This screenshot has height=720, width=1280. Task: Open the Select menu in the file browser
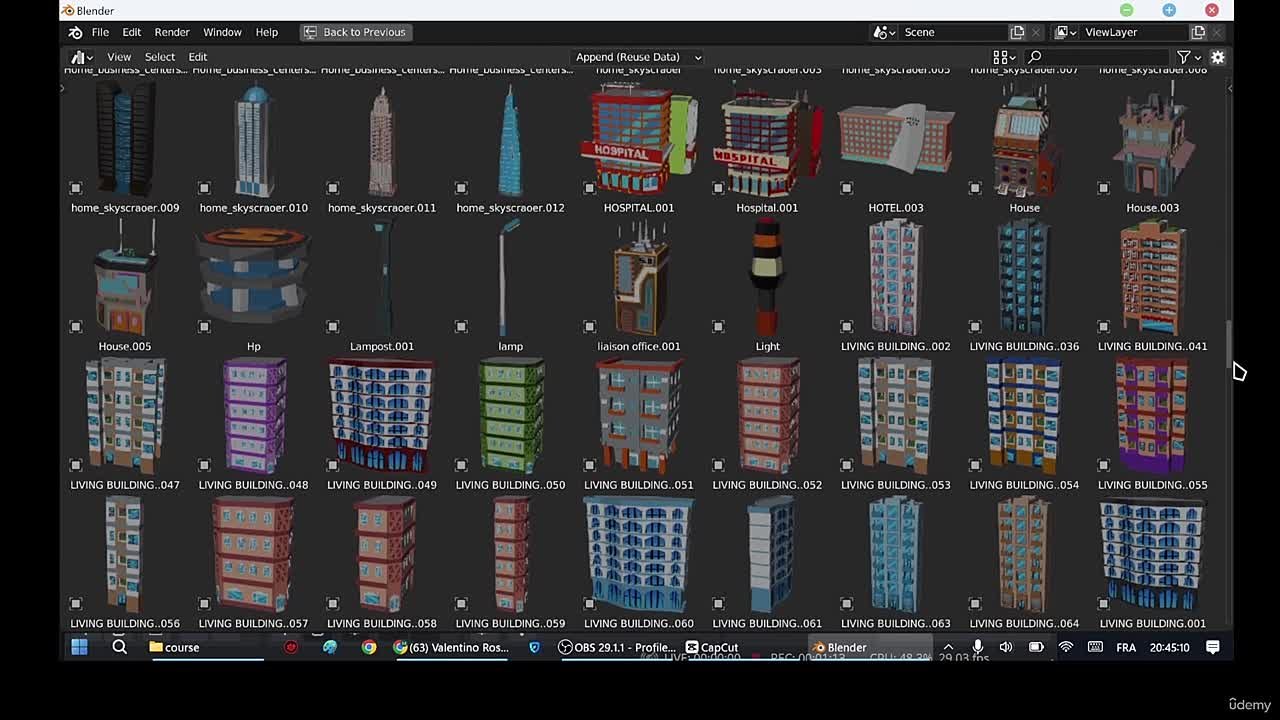pos(159,56)
